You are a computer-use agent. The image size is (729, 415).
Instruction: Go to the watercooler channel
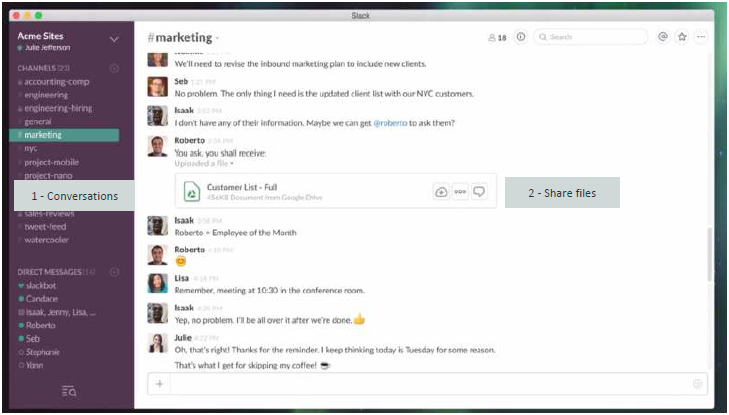(46, 240)
